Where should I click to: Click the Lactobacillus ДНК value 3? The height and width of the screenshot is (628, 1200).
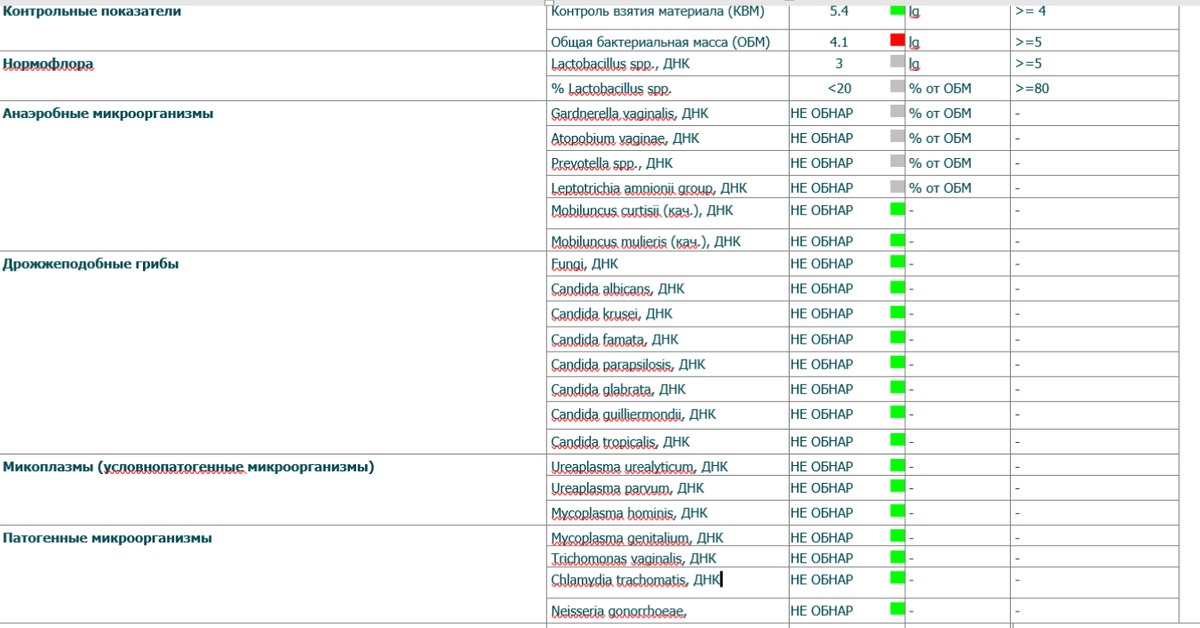click(839, 63)
